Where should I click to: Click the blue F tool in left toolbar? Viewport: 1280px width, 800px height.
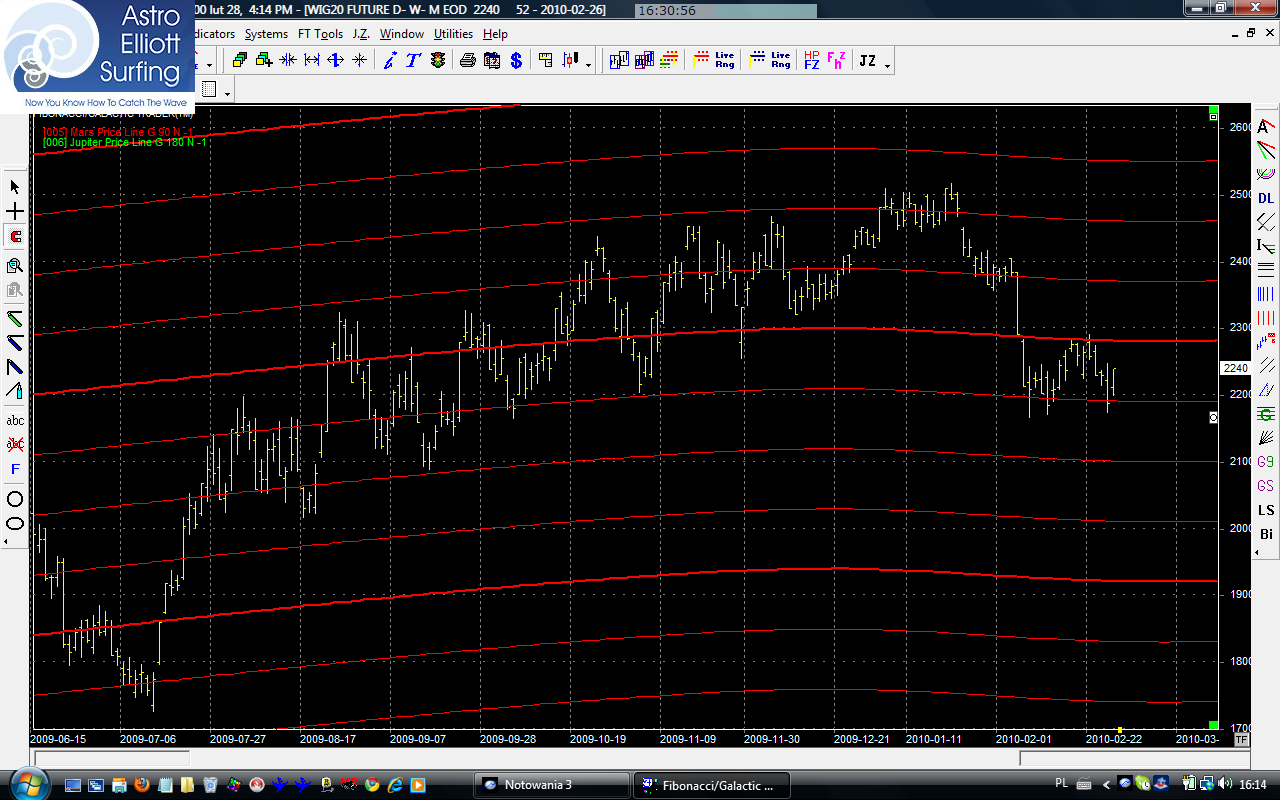[x=15, y=469]
